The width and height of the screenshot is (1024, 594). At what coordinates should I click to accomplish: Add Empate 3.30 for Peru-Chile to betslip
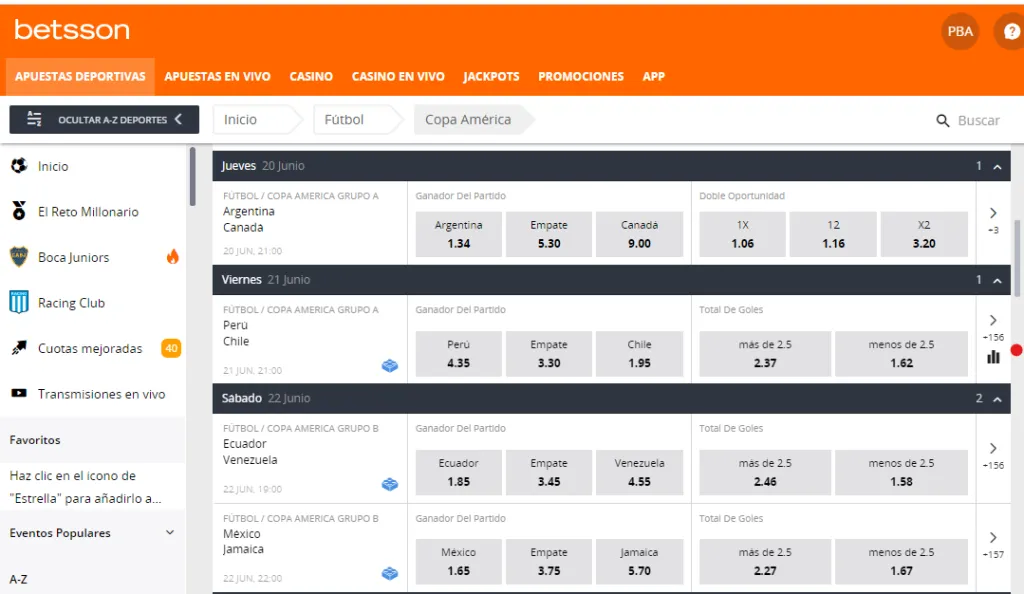point(548,354)
